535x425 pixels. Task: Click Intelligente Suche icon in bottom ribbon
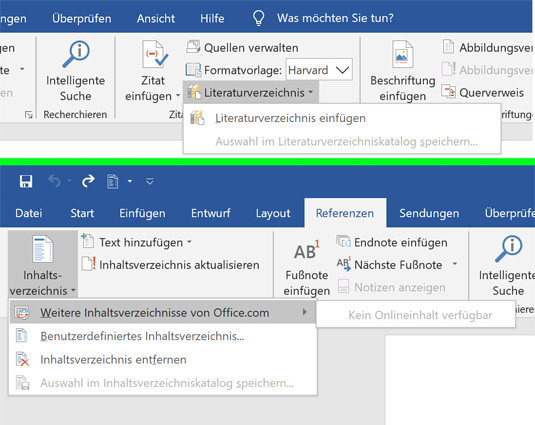(x=508, y=249)
